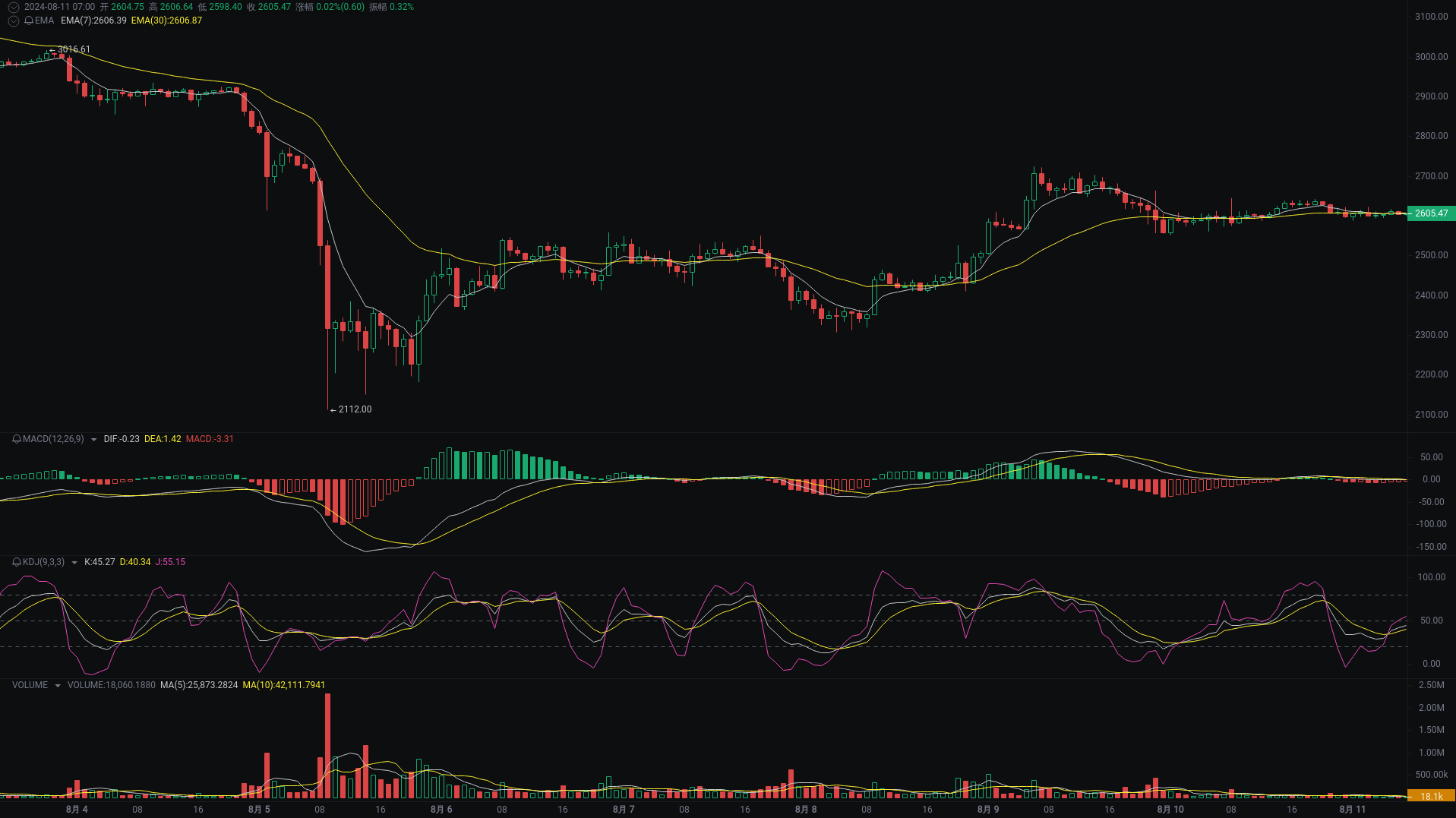Click the DEA:1.42 reading
This screenshot has height=818, width=1456.
pos(163,439)
